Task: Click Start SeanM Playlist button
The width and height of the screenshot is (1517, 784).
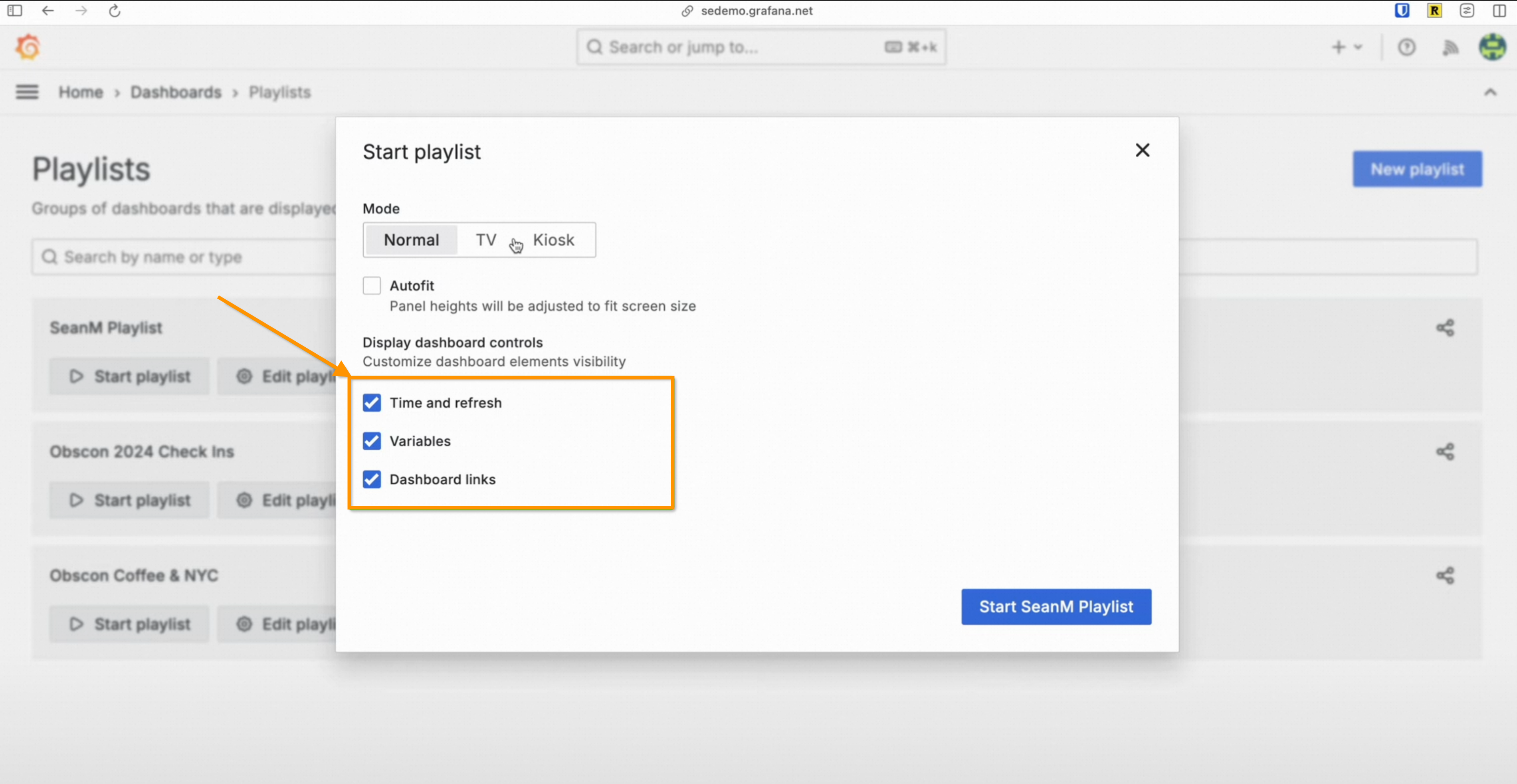Action: pyautogui.click(x=1056, y=607)
